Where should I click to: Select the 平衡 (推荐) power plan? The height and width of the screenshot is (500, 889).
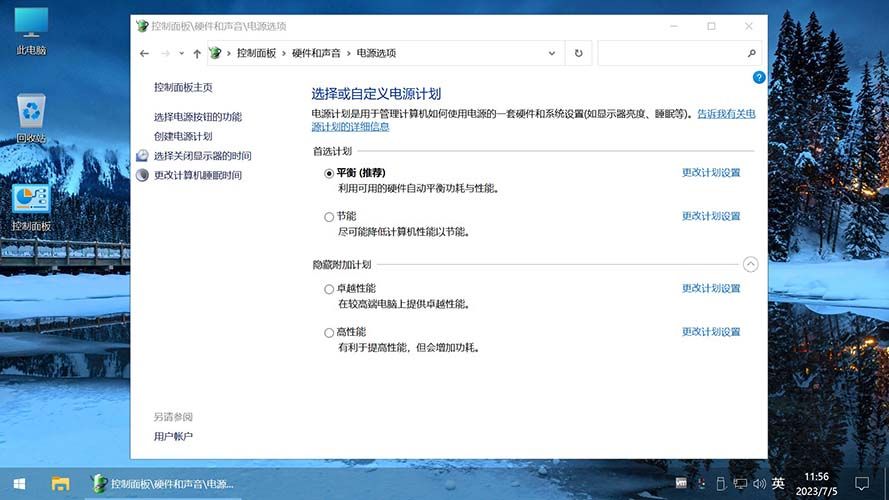[x=329, y=173]
